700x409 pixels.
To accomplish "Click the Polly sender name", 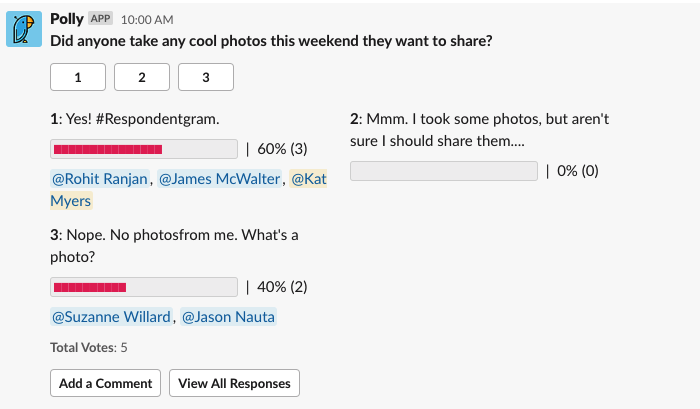I will tap(66, 19).
